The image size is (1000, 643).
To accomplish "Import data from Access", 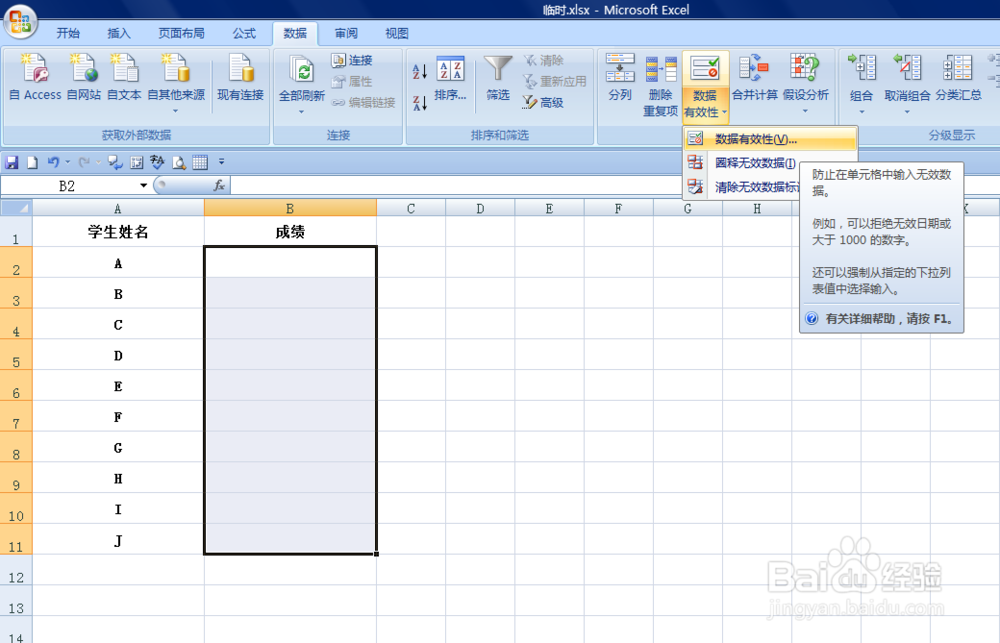I will tap(36, 78).
